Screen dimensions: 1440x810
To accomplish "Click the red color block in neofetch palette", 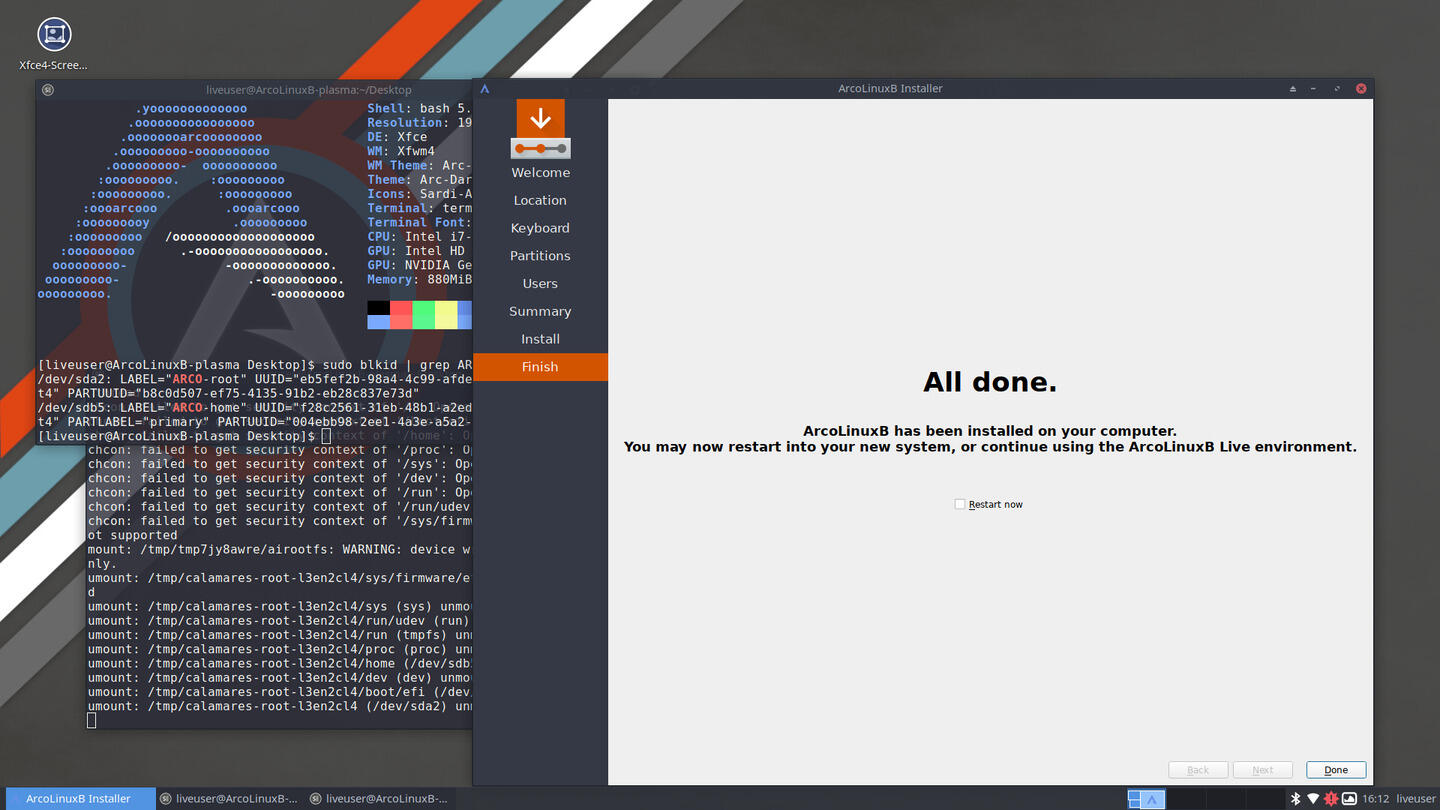I will [401, 315].
